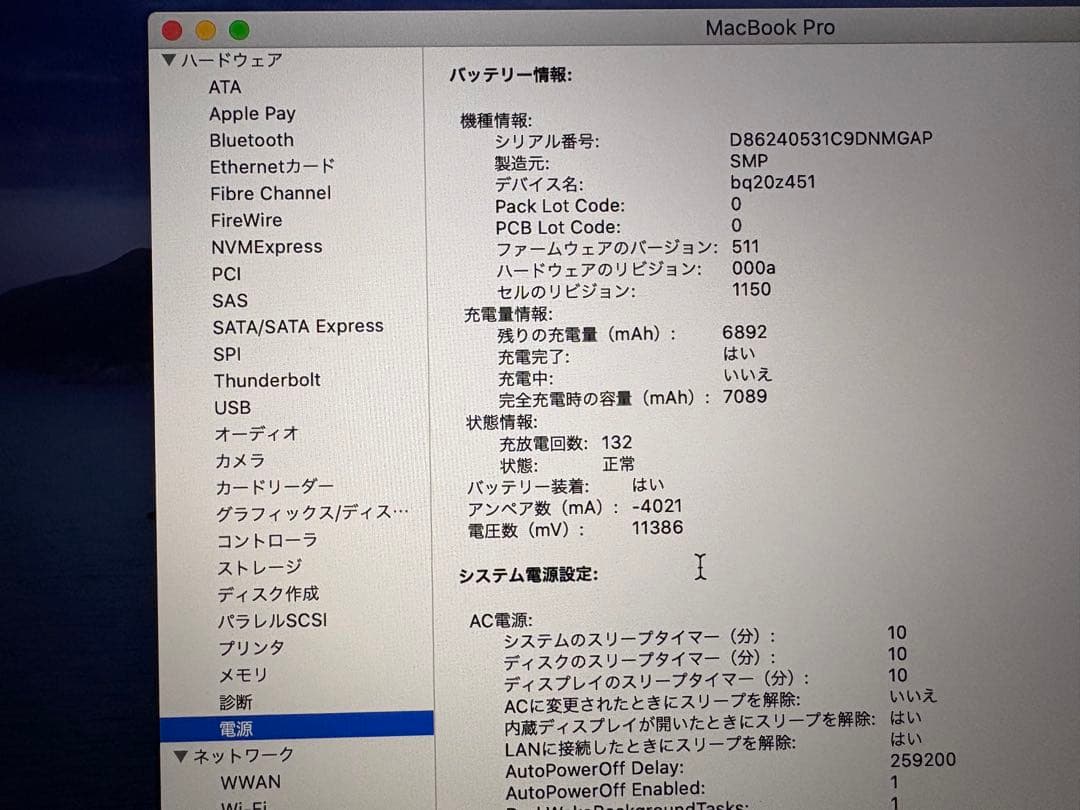Select メモリ in the sidebar
Viewport: 1080px width, 810px height.
coord(243,675)
